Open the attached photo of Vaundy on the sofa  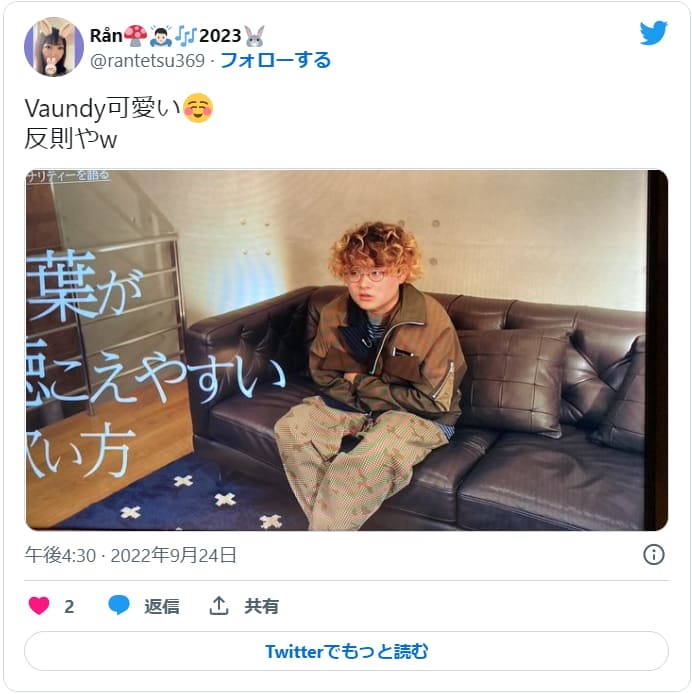coord(346,350)
